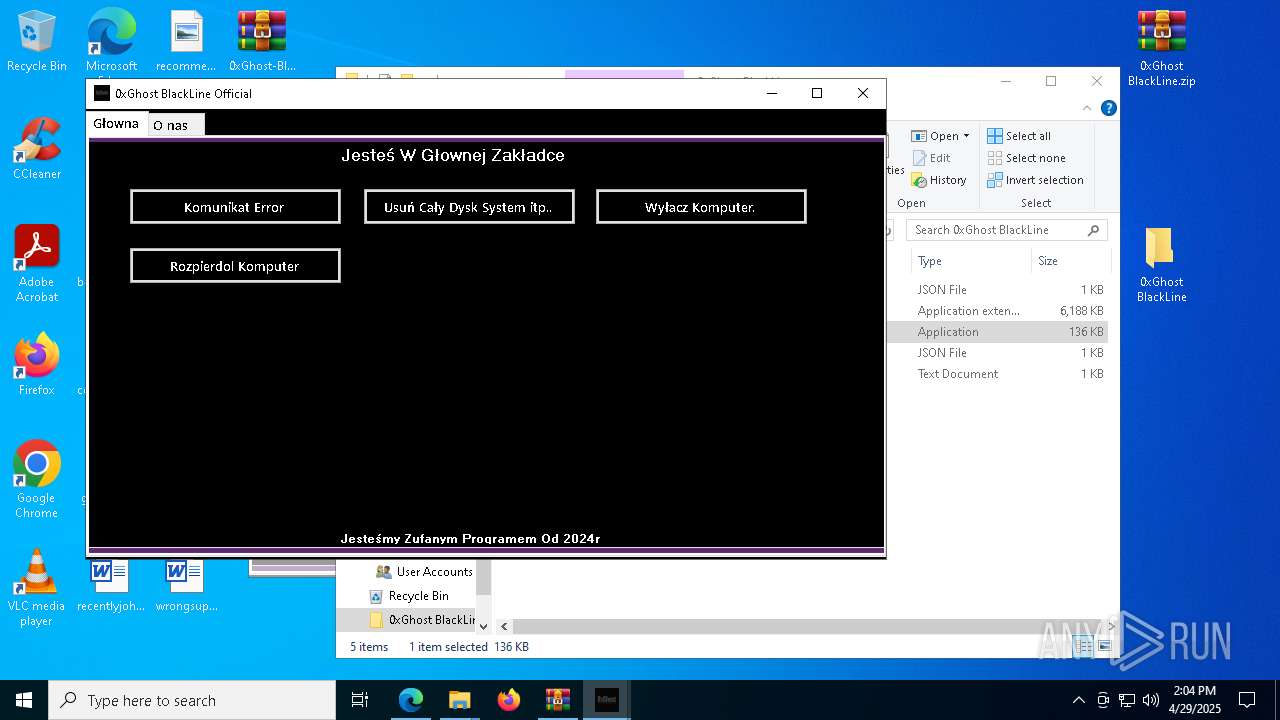The width and height of the screenshot is (1280, 720).
Task: Show hidden system tray icons
Action: point(1078,700)
